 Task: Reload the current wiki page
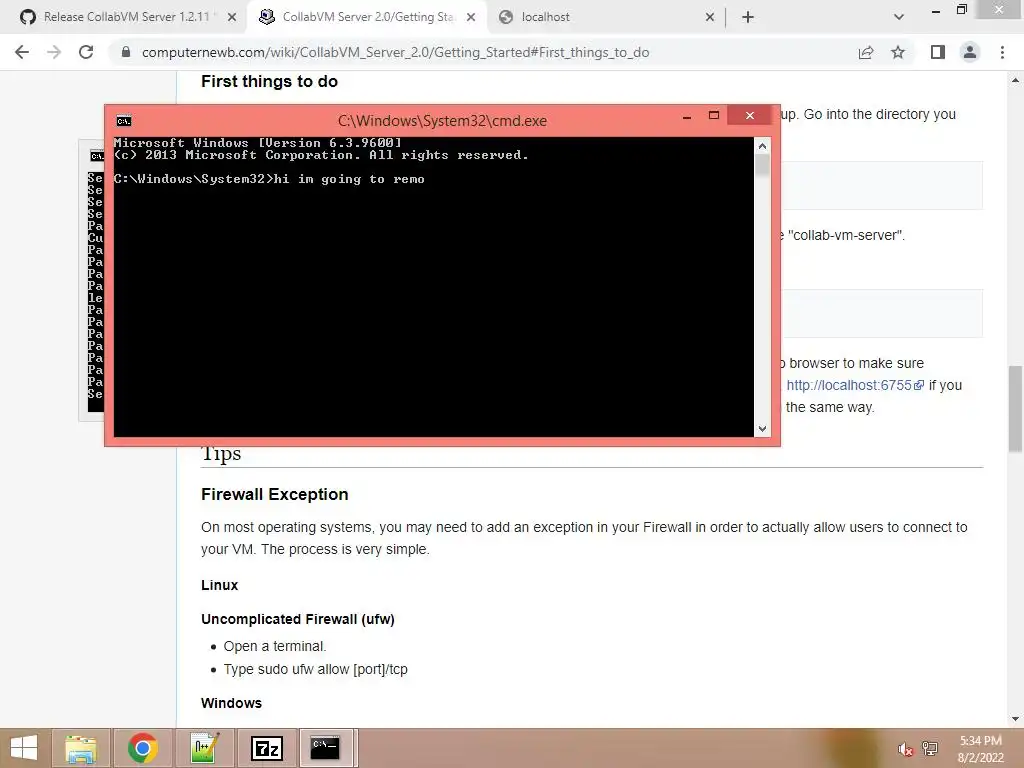point(86,52)
